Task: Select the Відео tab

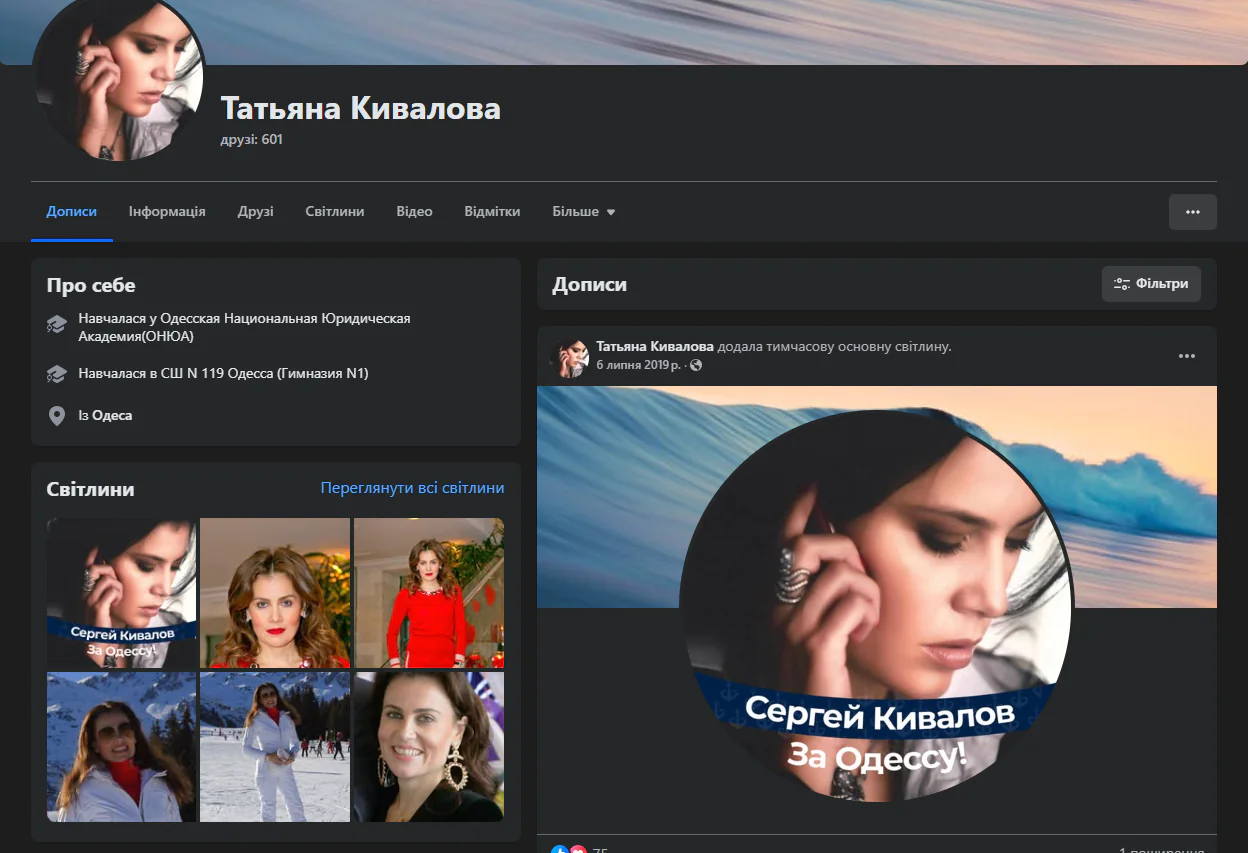Action: coord(414,212)
